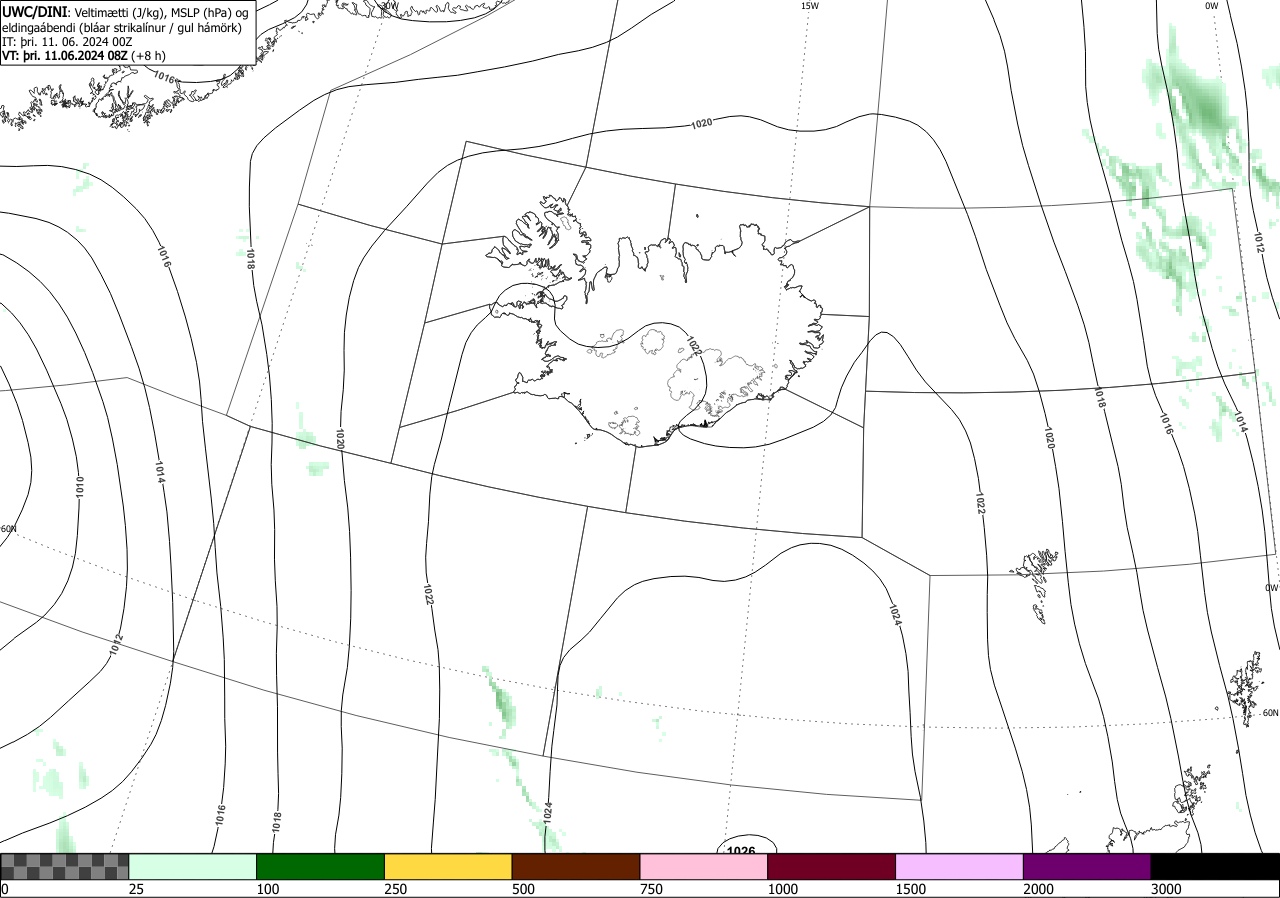Select the pale green 25–100 legend swatch
This screenshot has width=1280, height=898.
click(x=193, y=866)
